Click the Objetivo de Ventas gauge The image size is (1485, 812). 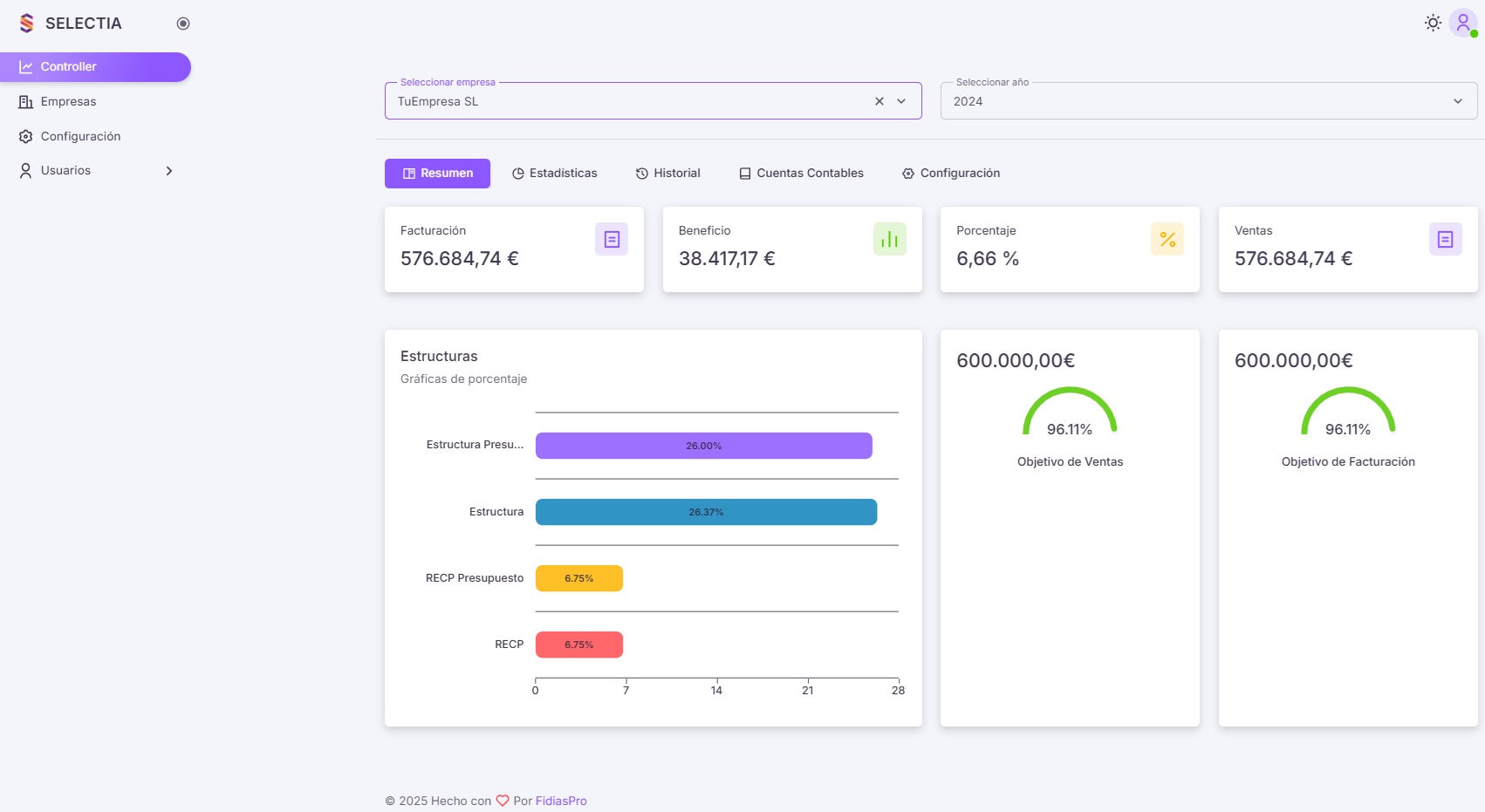[x=1070, y=413]
